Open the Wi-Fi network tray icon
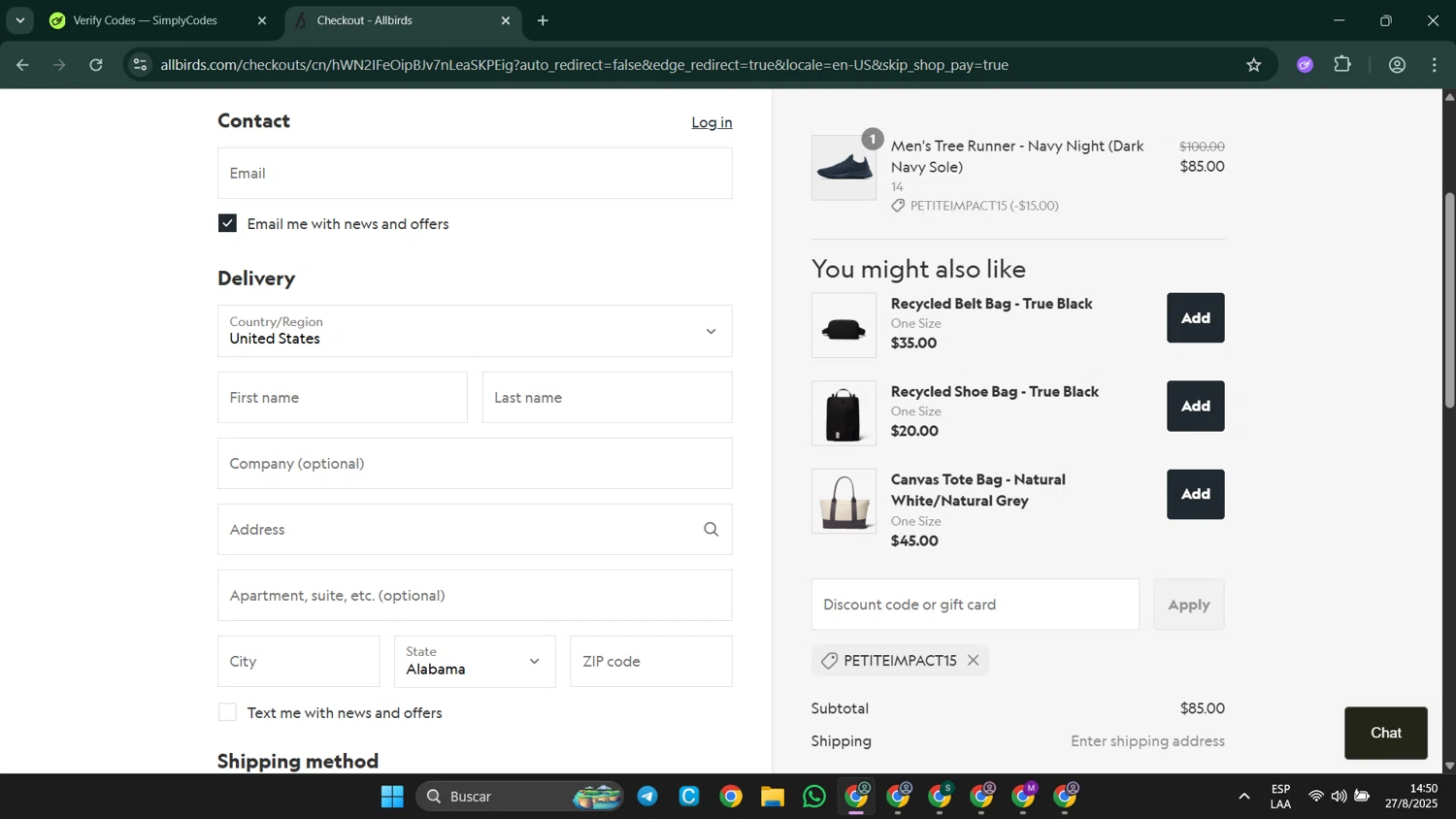This screenshot has width=1456, height=819. pos(1316,797)
